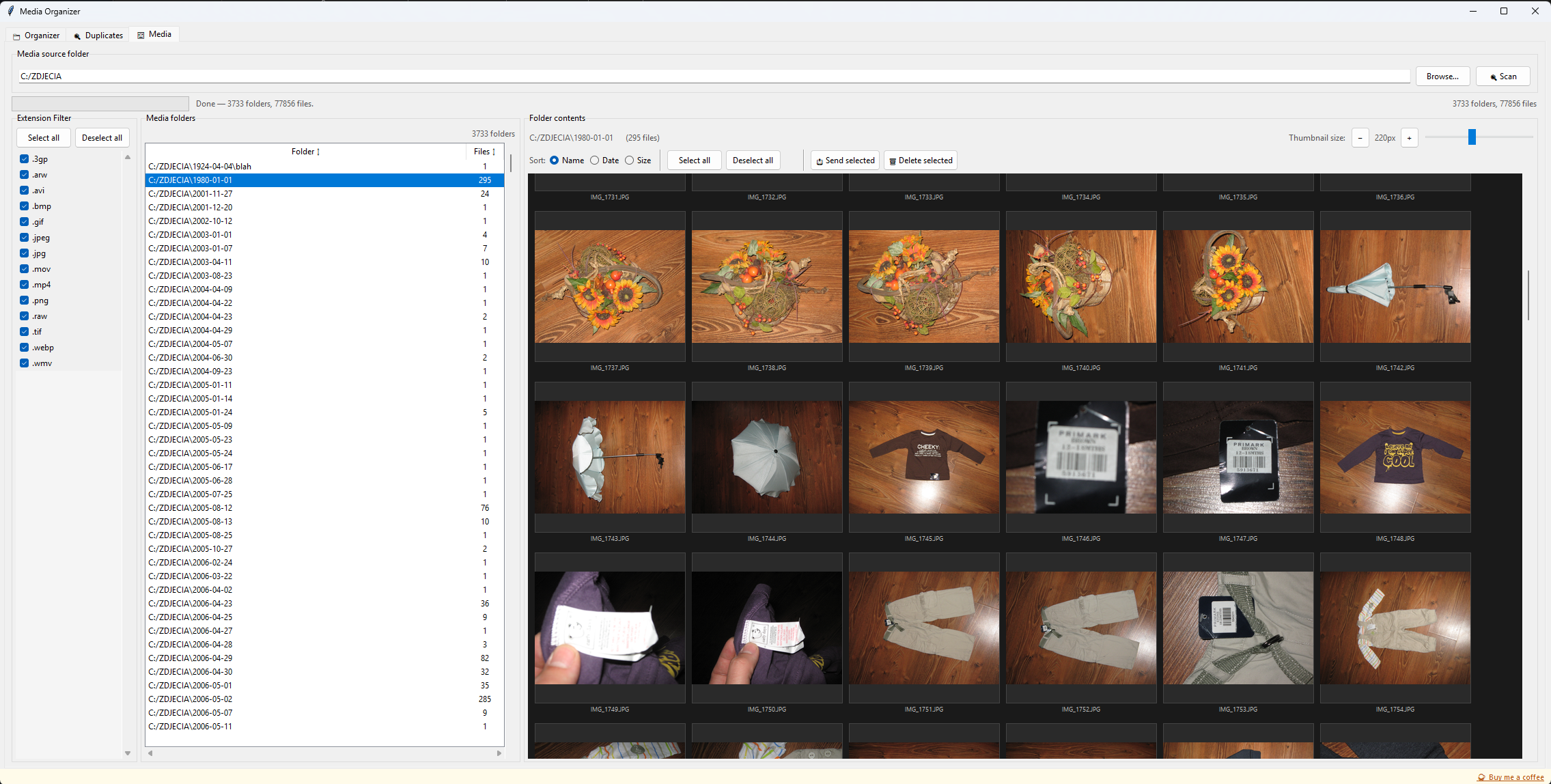Click the Organizer tab folder icon
Image resolution: width=1551 pixels, height=784 pixels.
pos(16,35)
